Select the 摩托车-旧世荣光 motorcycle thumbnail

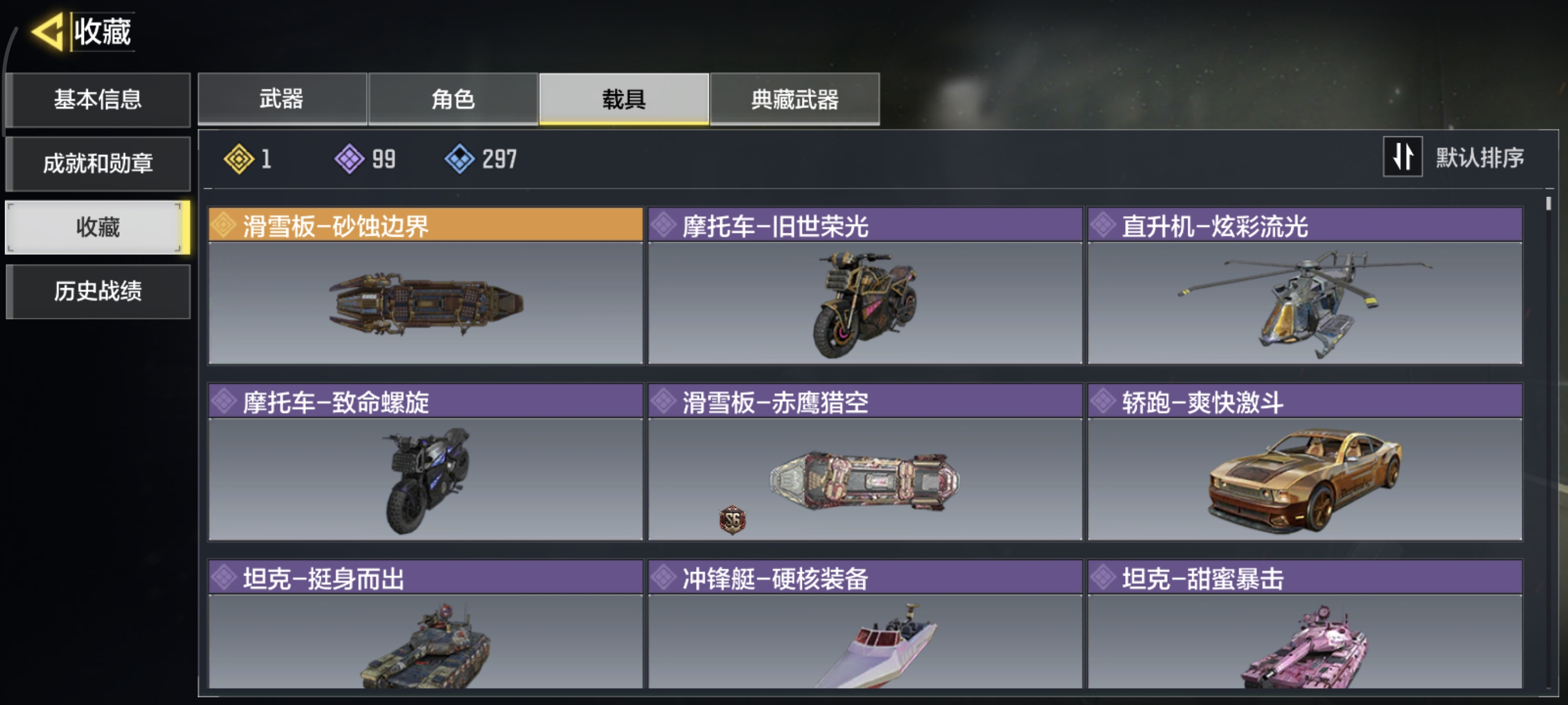[x=865, y=304]
